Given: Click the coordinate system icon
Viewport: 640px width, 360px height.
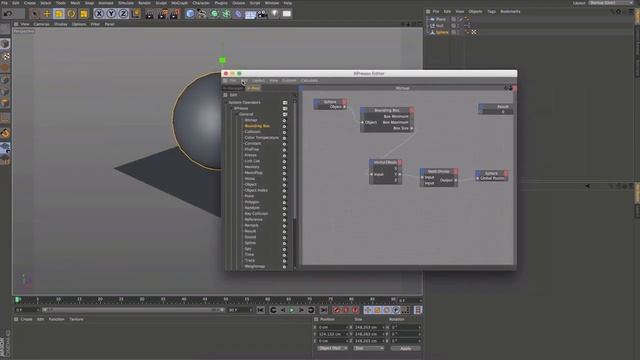Looking at the screenshot, I should pyautogui.click(x=136, y=14).
